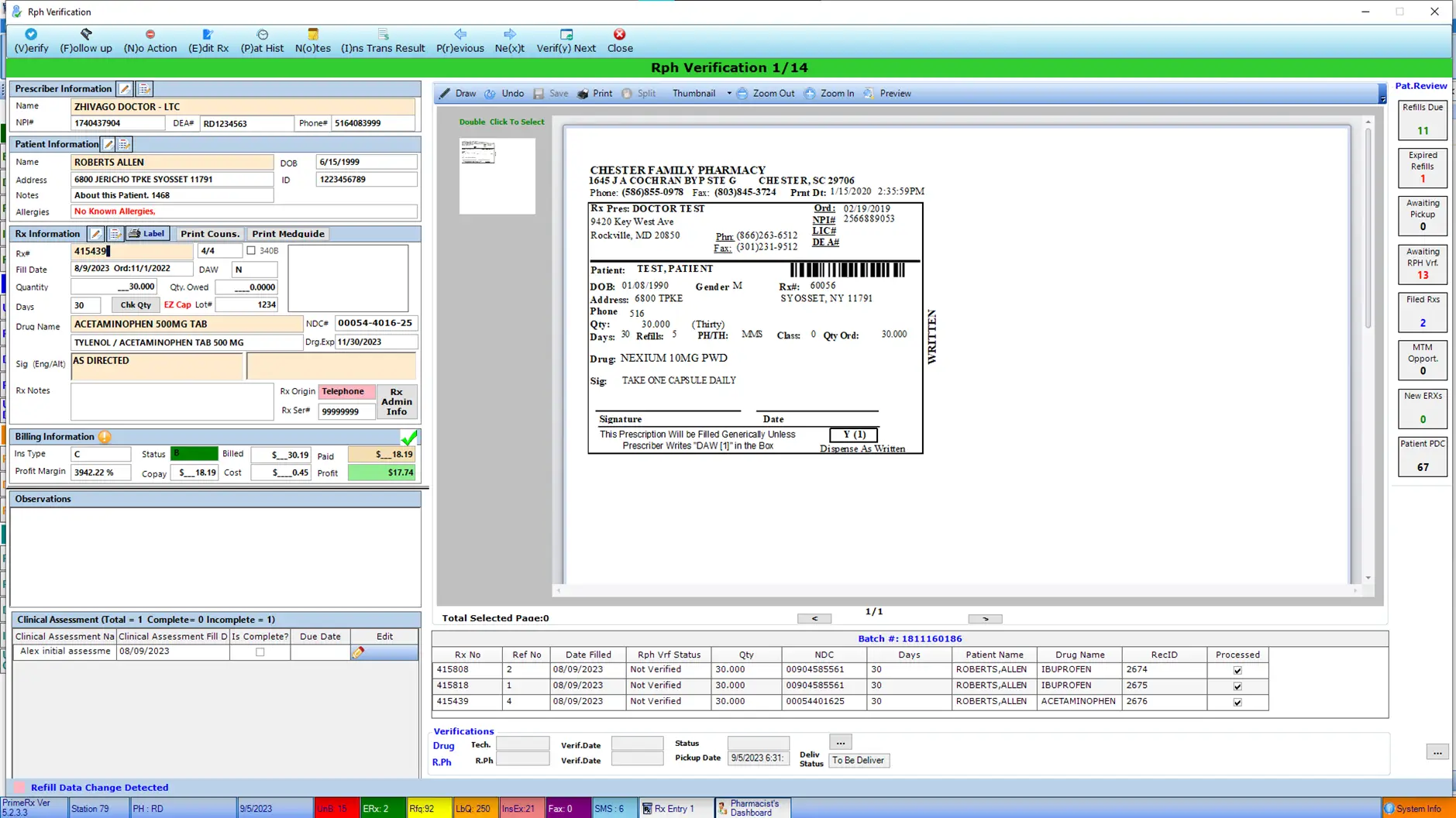Open Preview of the prescription image
The width and height of the screenshot is (1456, 818).
(x=887, y=94)
